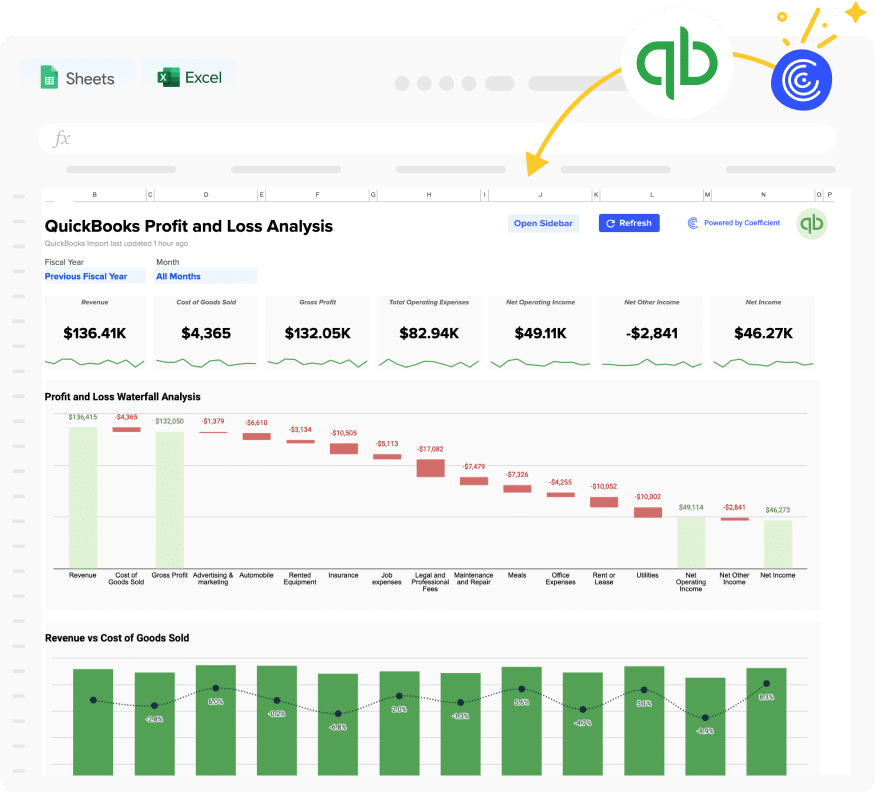Screen dimensions: 875x793
Task: Click the small QuickBooks logo beside Powered by Coefficient
Action: pos(811,224)
